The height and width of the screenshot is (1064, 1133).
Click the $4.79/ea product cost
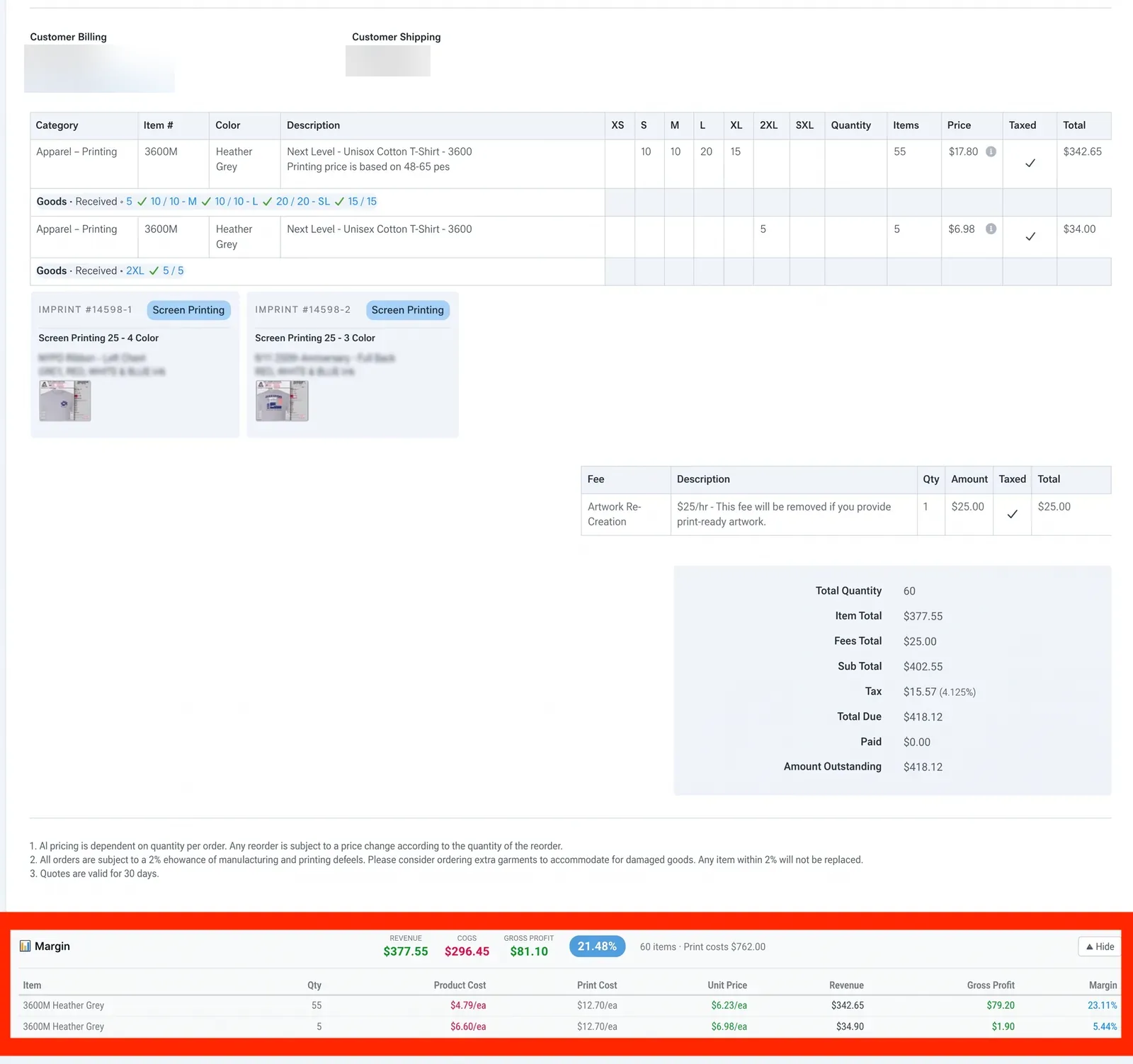click(x=468, y=1005)
